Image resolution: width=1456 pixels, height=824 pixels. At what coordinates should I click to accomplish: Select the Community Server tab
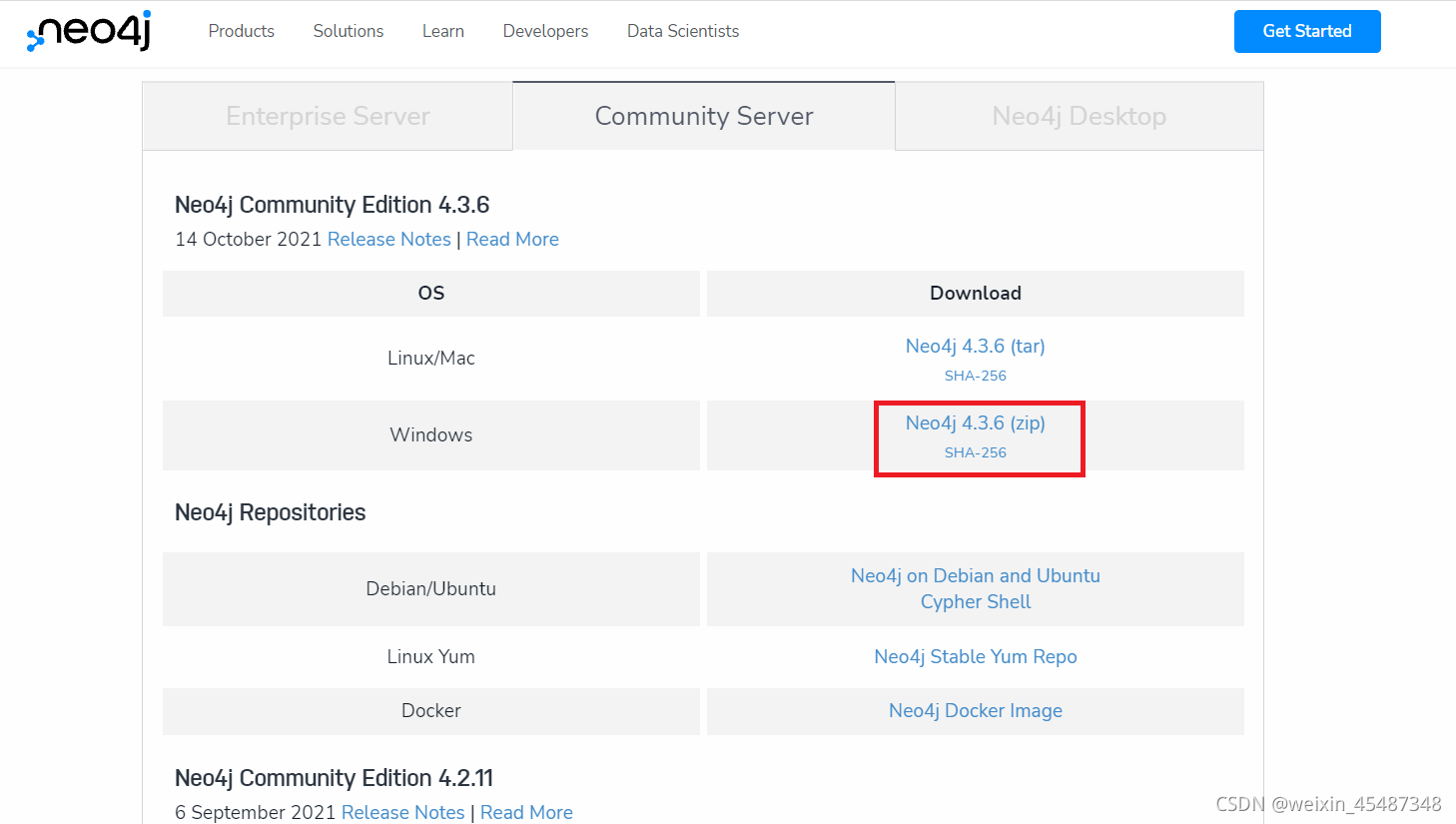(x=704, y=116)
